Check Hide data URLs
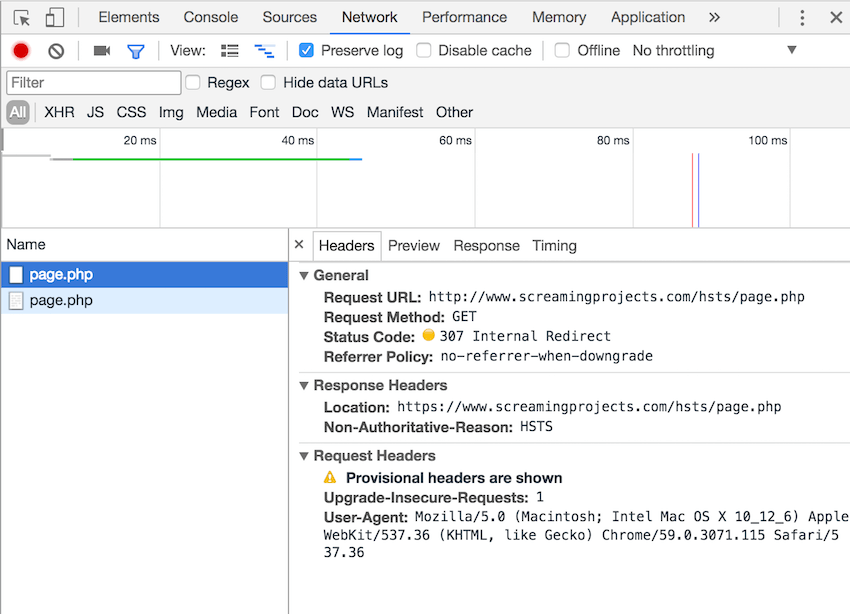The image size is (850, 614). click(x=268, y=82)
